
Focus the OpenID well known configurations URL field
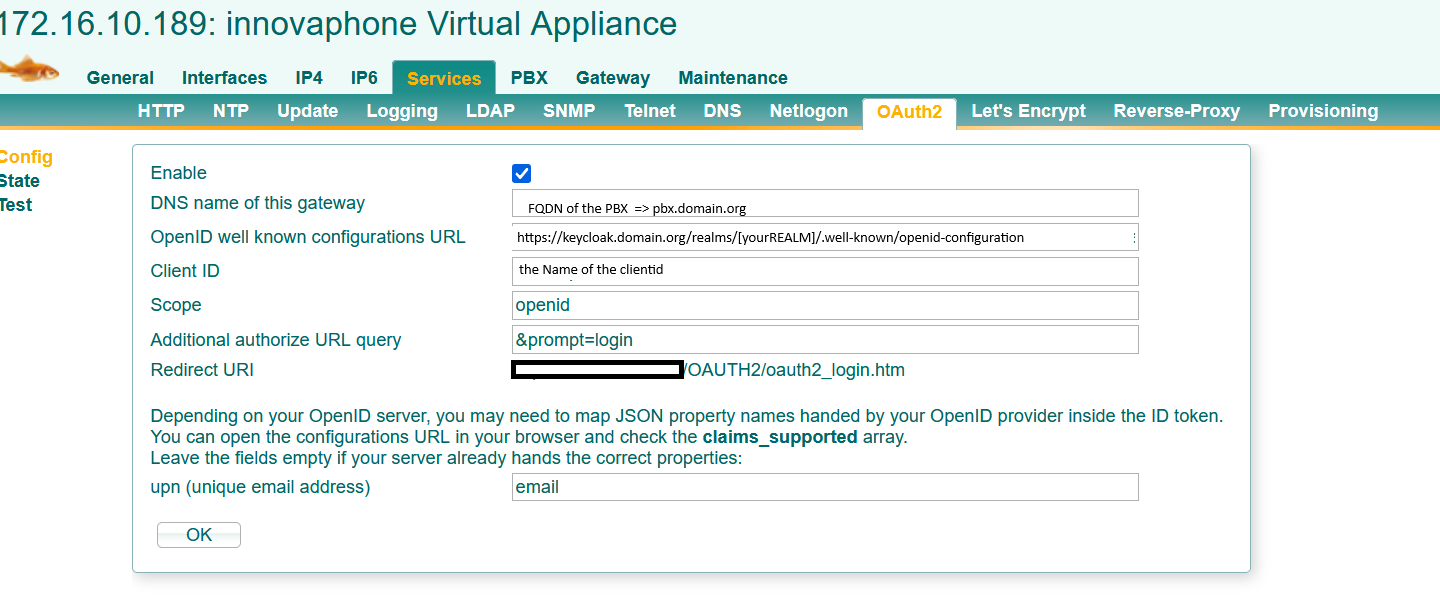coord(824,238)
